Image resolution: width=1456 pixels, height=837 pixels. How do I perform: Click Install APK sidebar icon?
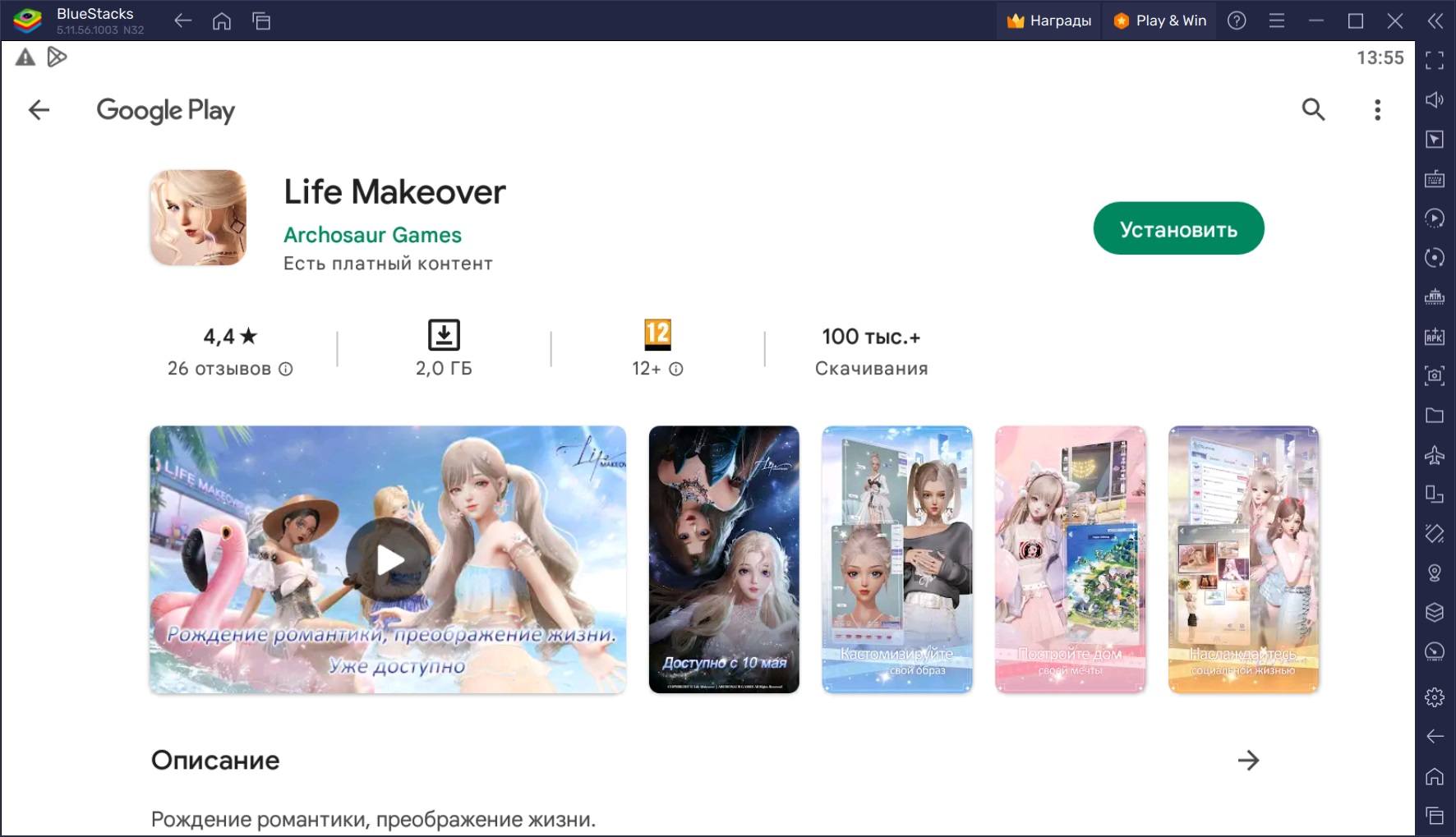[x=1435, y=336]
